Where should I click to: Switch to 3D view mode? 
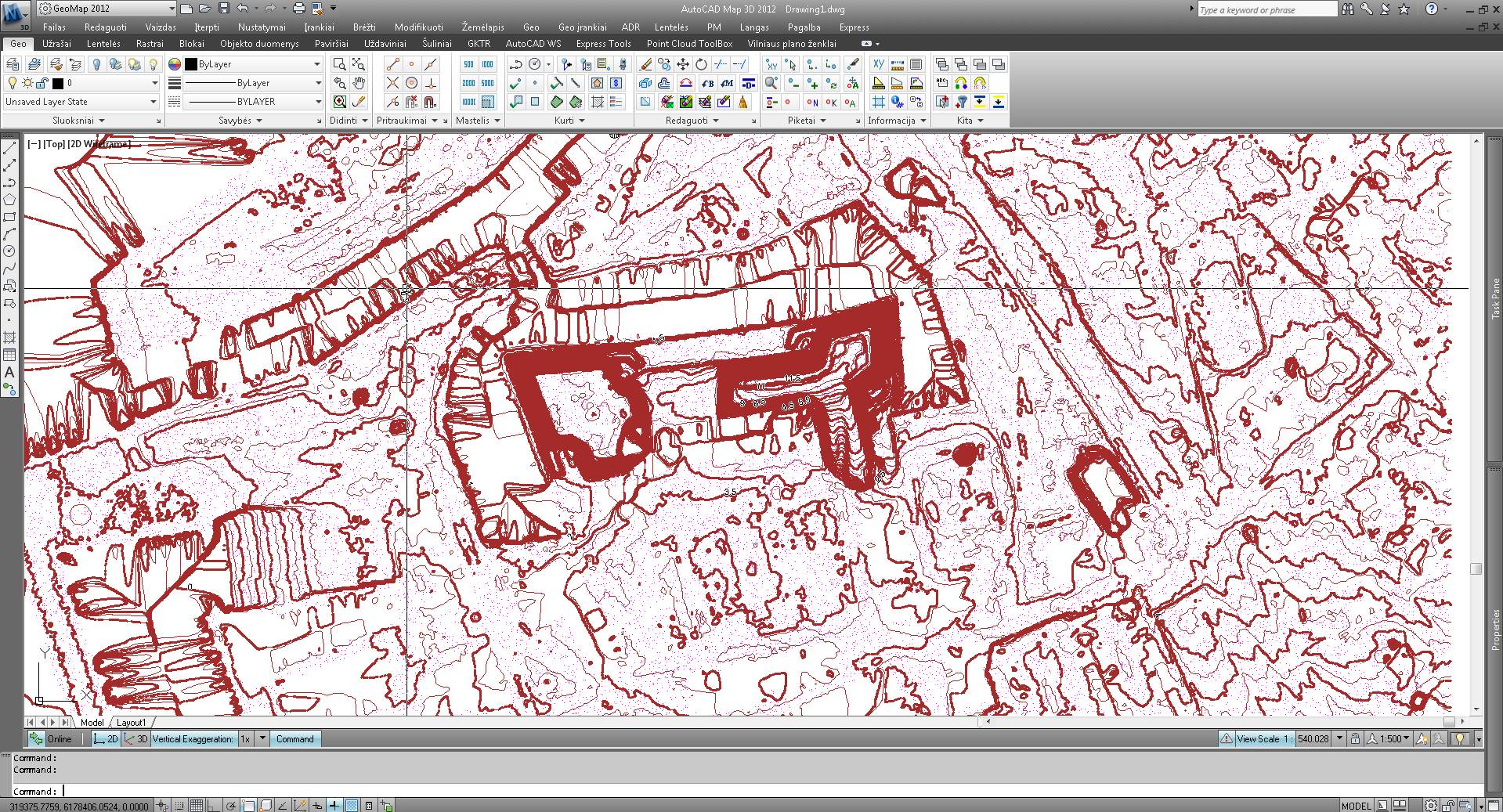(136, 739)
